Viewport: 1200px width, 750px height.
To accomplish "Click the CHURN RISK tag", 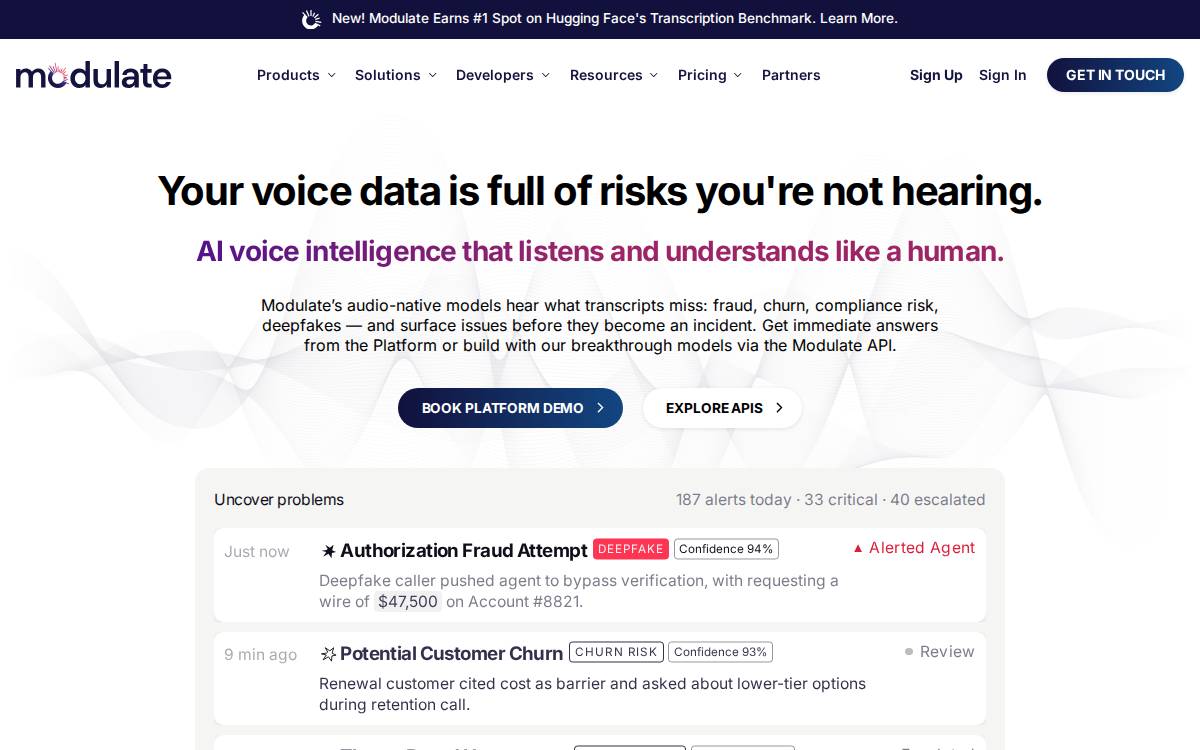I will click(x=616, y=652).
